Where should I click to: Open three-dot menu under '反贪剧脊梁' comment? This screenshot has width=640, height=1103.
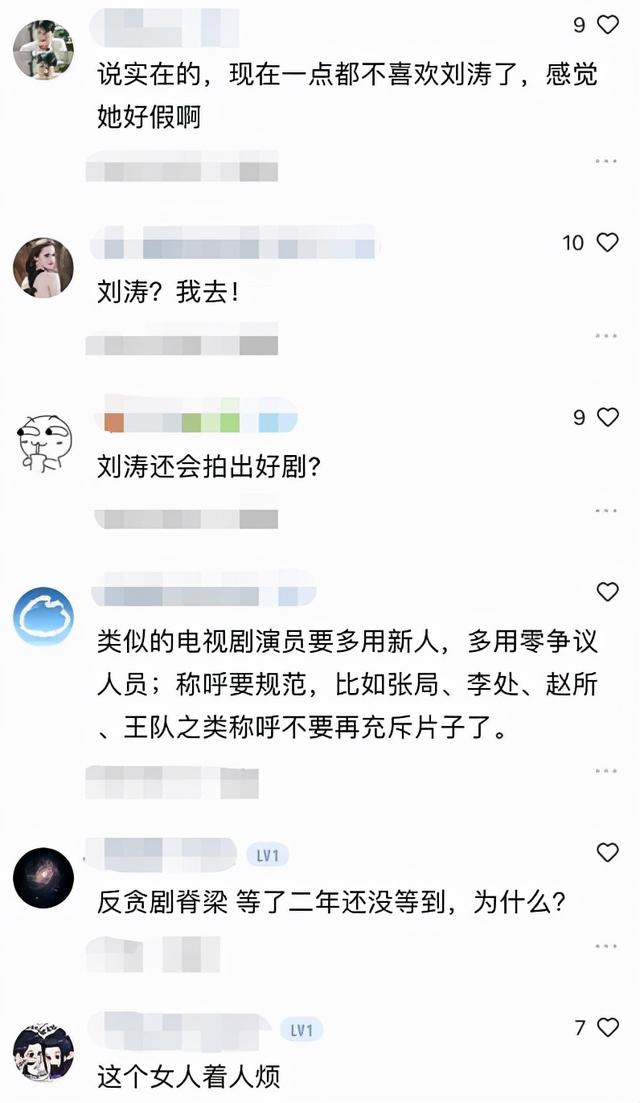pos(606,945)
